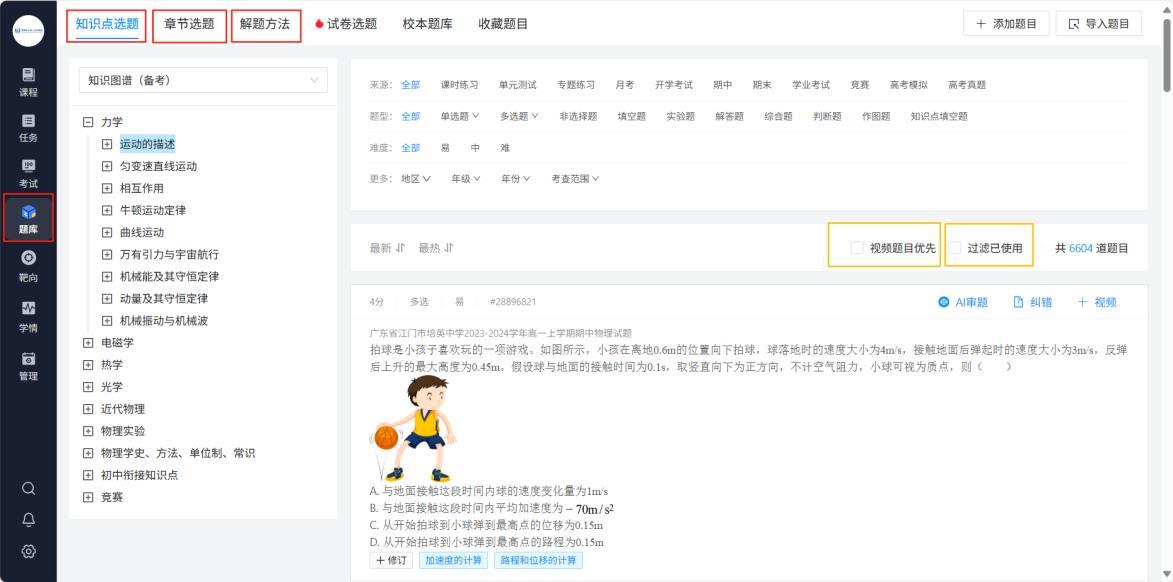
Task: Expand the 电磁学 tree node
Action: (88, 343)
